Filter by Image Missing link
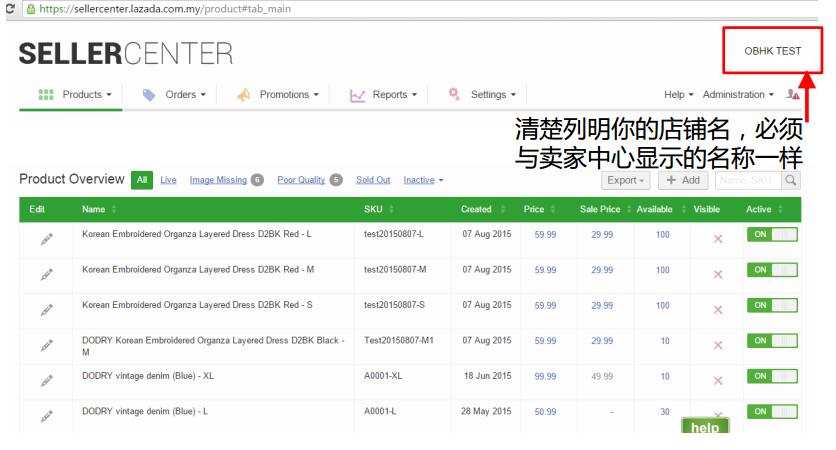836x450 pixels. click(218, 180)
